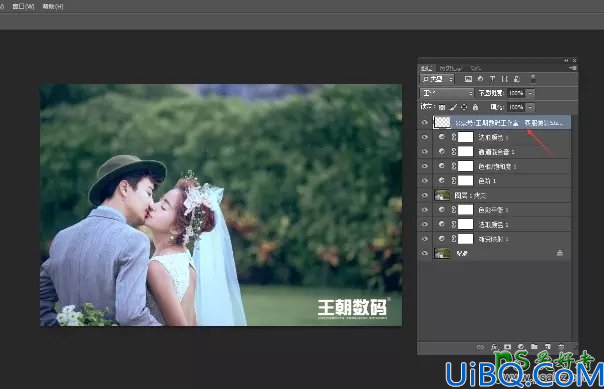Click link layers icon at panel bottom
This screenshot has width=605, height=389.
click(480, 347)
